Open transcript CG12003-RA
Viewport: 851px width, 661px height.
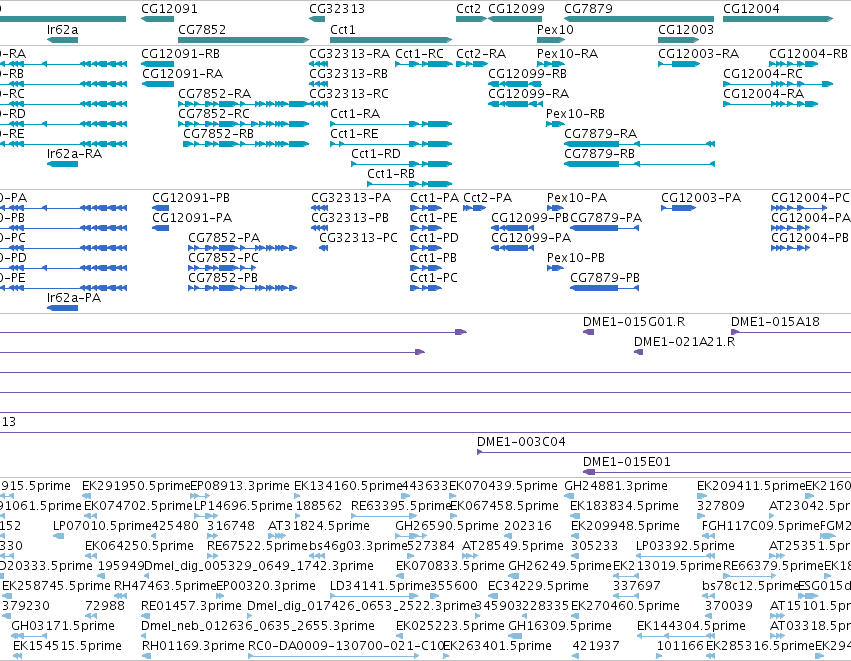[698, 54]
